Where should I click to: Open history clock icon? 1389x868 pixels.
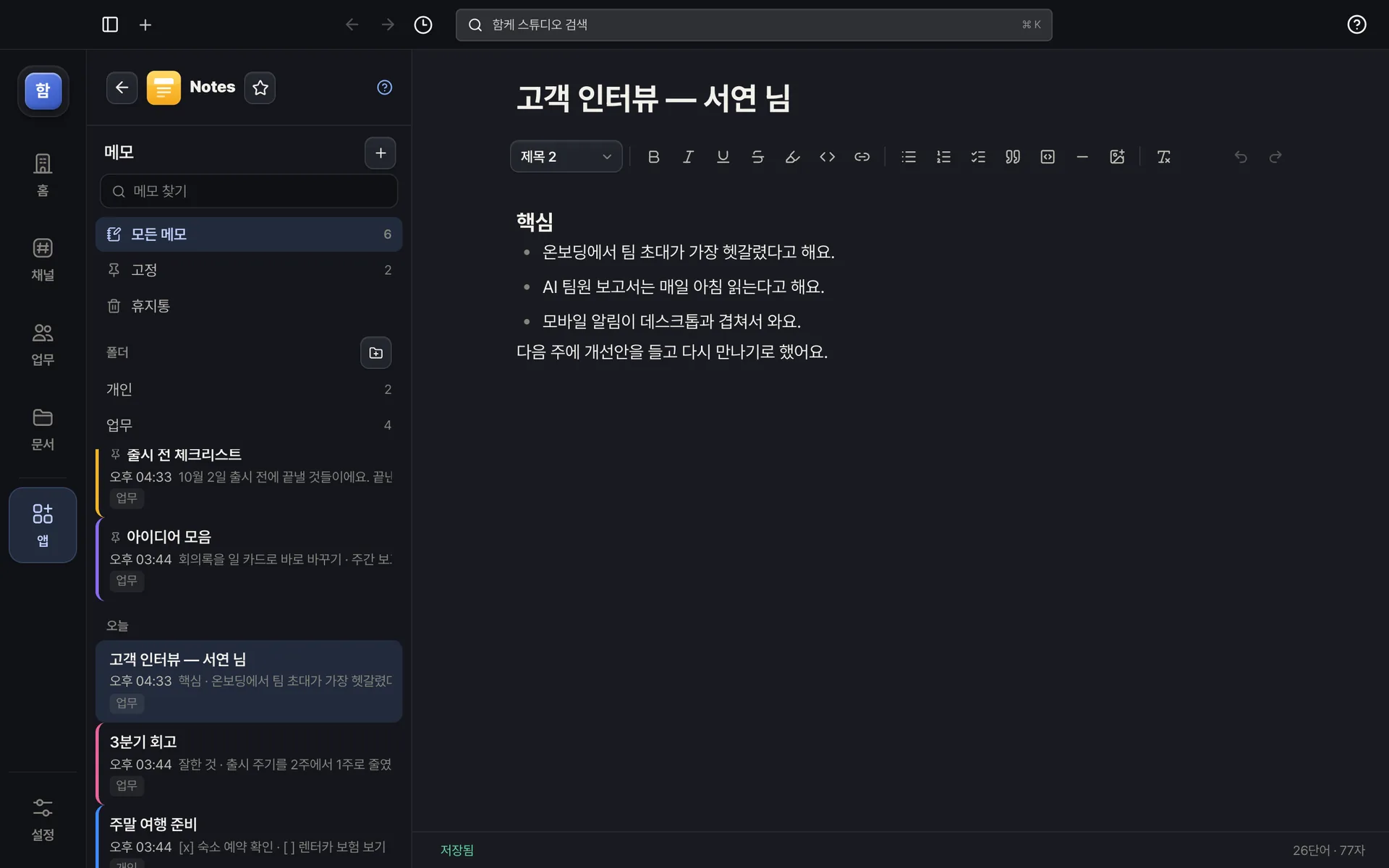pyautogui.click(x=423, y=25)
